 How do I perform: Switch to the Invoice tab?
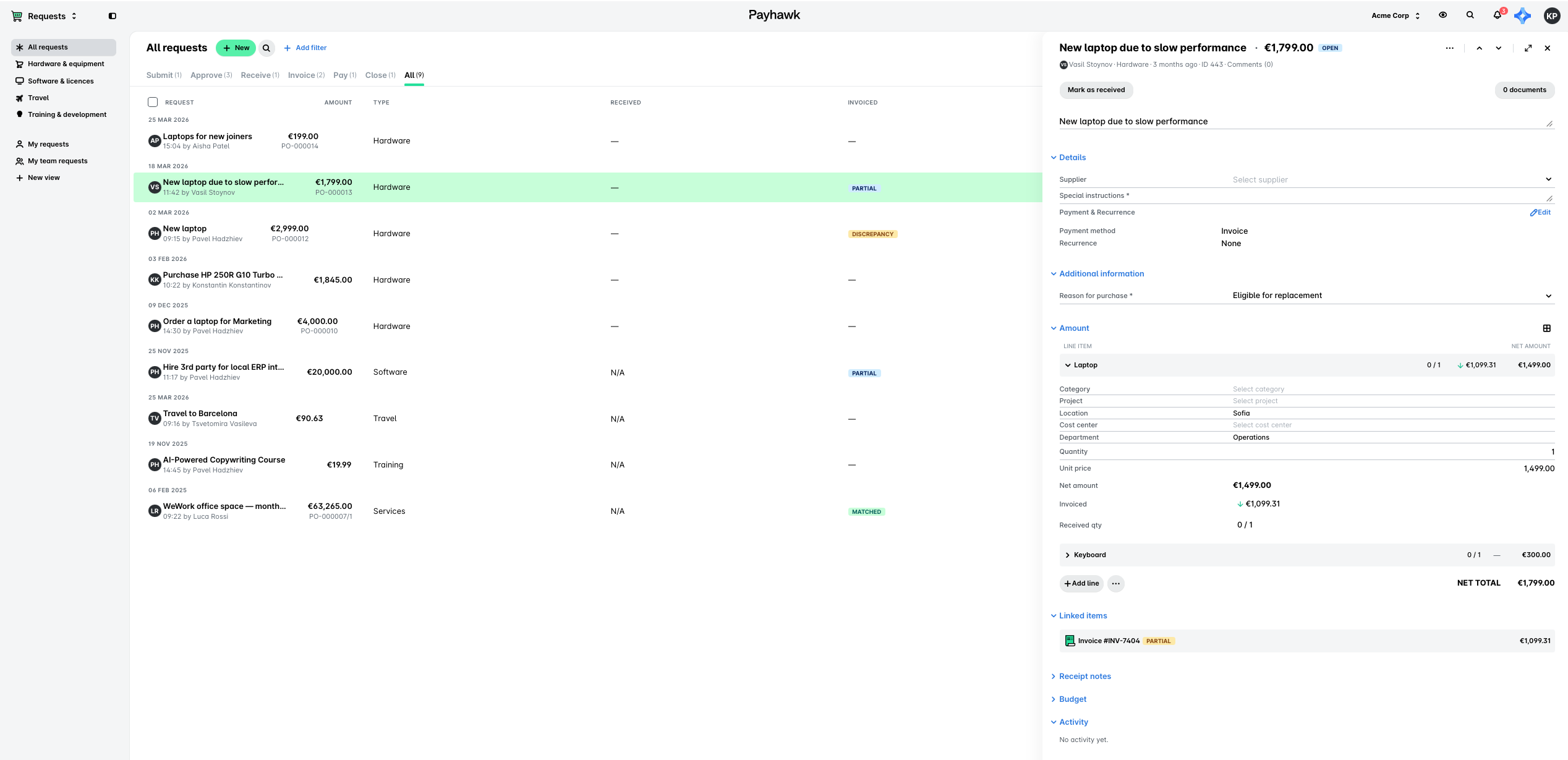306,75
